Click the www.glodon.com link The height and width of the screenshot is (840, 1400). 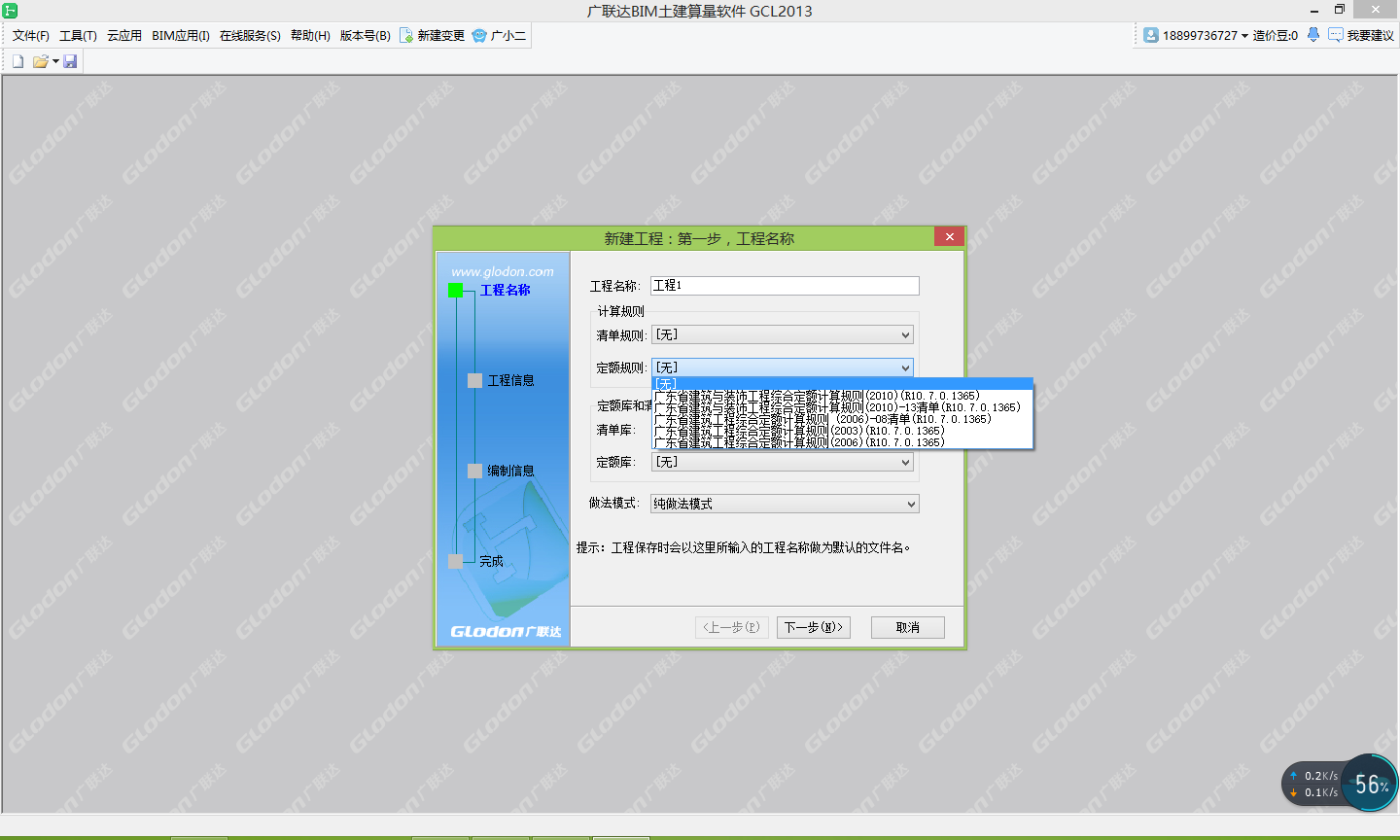[503, 271]
